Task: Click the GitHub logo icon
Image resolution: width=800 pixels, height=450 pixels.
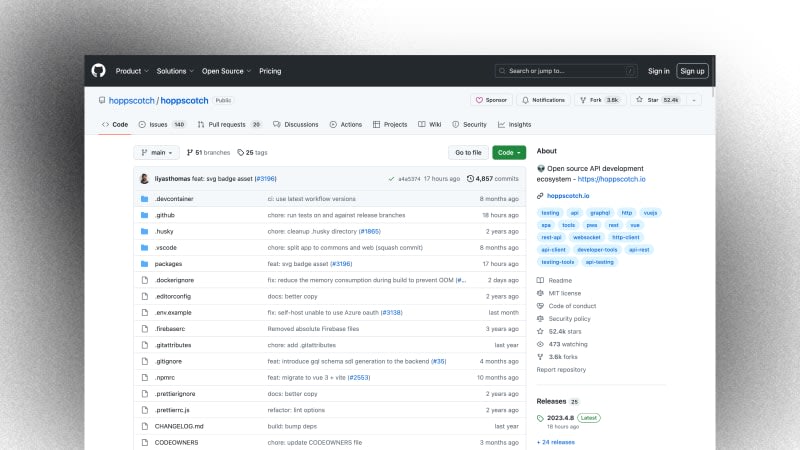Action: (98, 70)
